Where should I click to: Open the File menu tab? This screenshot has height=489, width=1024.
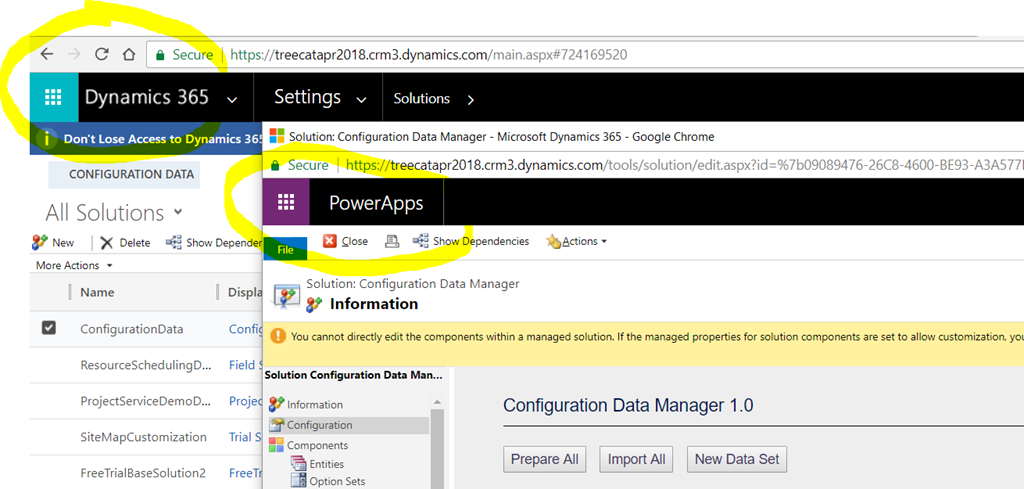(285, 249)
